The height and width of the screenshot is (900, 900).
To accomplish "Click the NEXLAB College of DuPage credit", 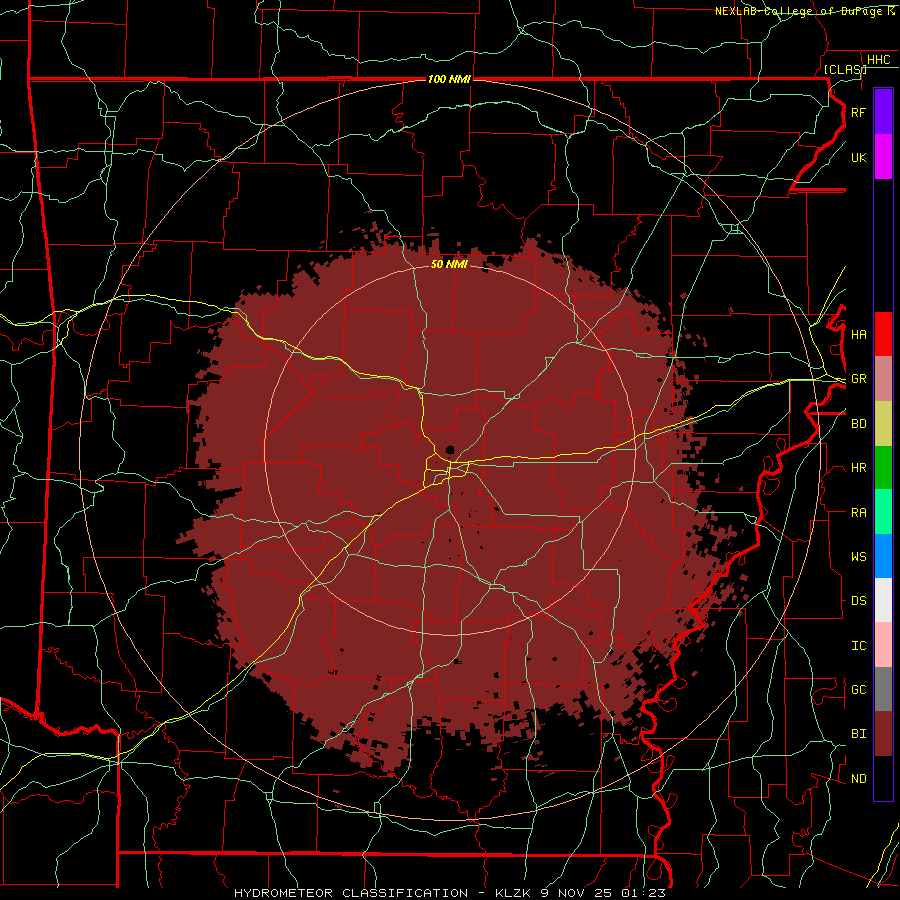I will point(805,11).
